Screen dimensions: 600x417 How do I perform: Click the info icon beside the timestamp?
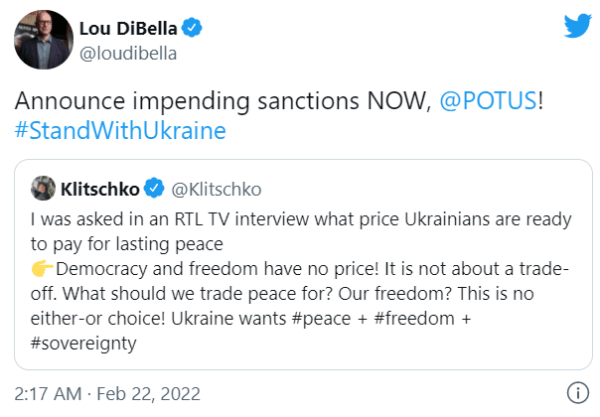tap(577, 391)
